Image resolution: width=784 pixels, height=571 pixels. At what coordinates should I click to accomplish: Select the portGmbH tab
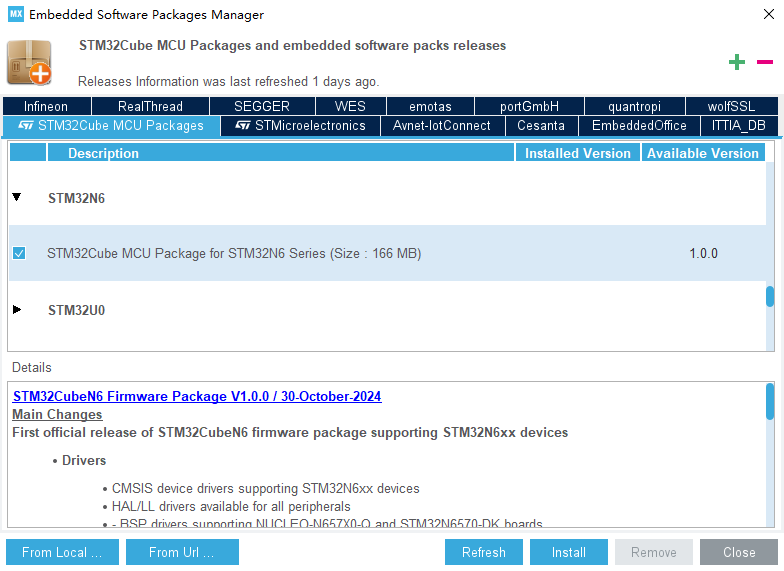point(529,106)
